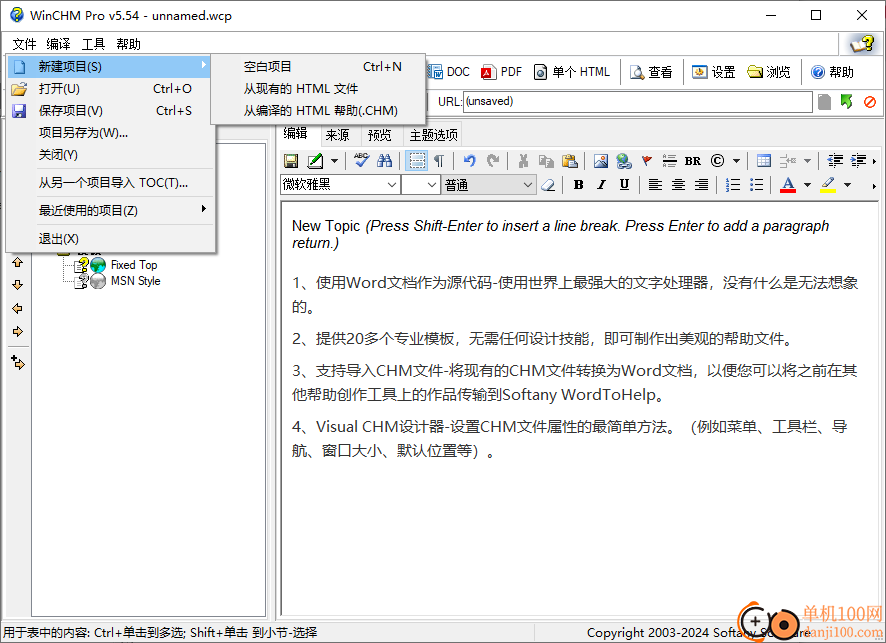Toggle numbered list
This screenshot has width=886, height=643.
coord(732,185)
